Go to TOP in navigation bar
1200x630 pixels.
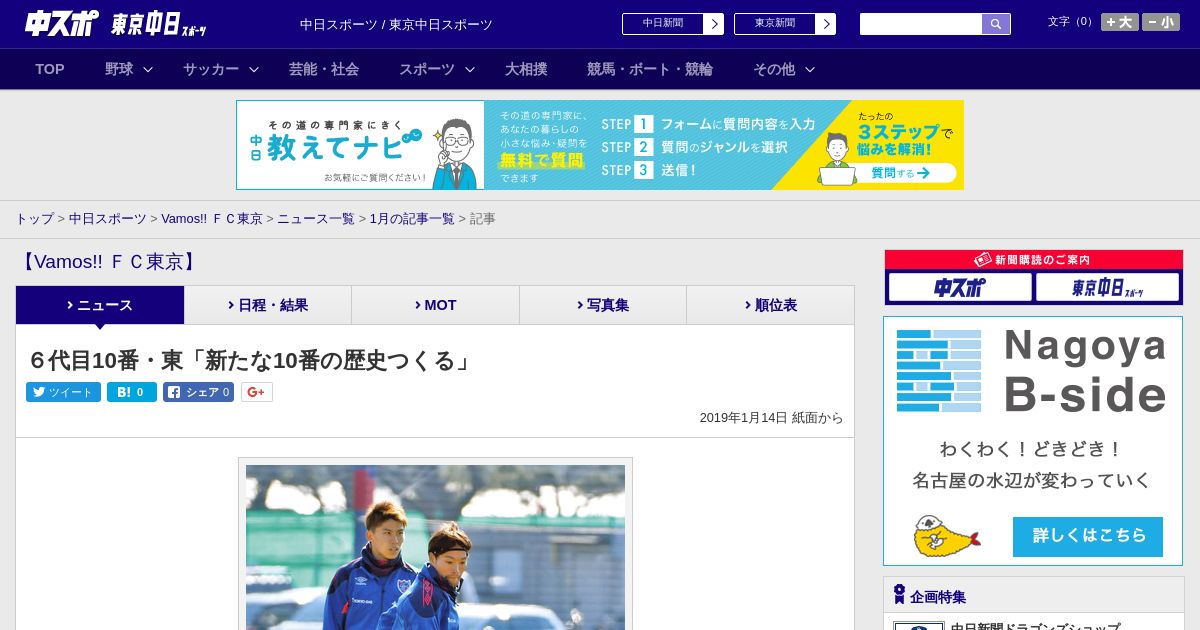[x=50, y=69]
